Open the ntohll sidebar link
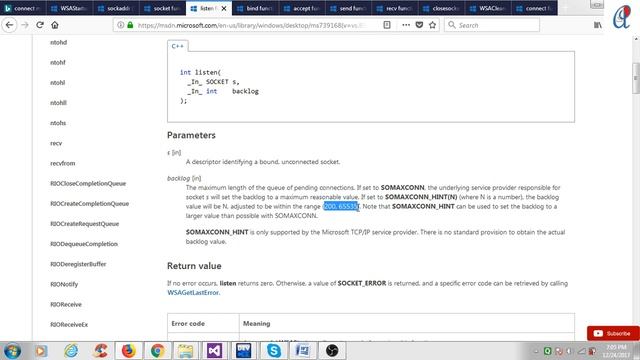The image size is (640, 360). 58,103
